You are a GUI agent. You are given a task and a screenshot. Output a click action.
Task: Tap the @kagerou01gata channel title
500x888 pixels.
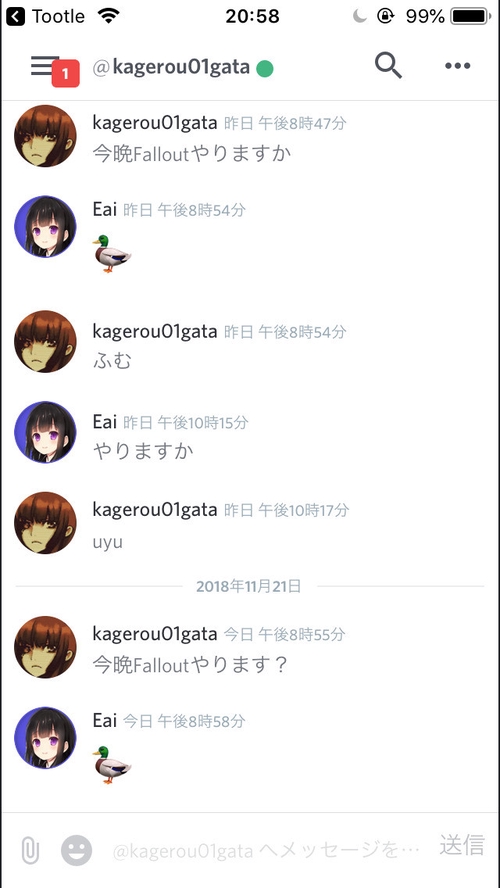tap(171, 67)
